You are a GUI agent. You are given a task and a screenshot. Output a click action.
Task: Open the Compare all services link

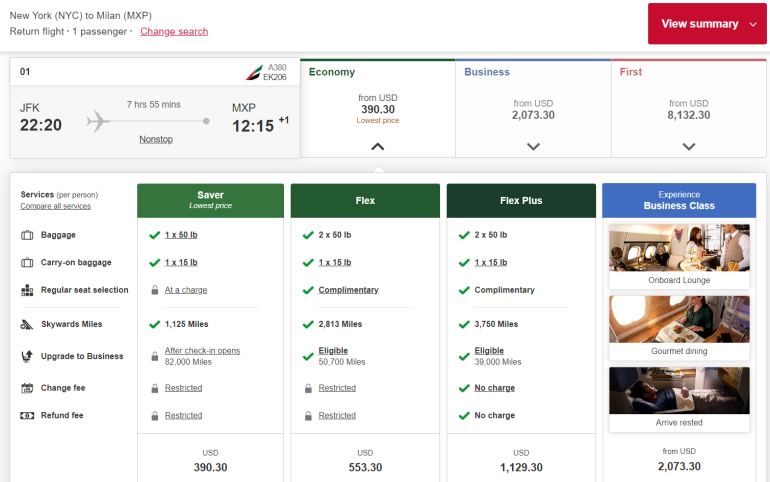coord(55,206)
